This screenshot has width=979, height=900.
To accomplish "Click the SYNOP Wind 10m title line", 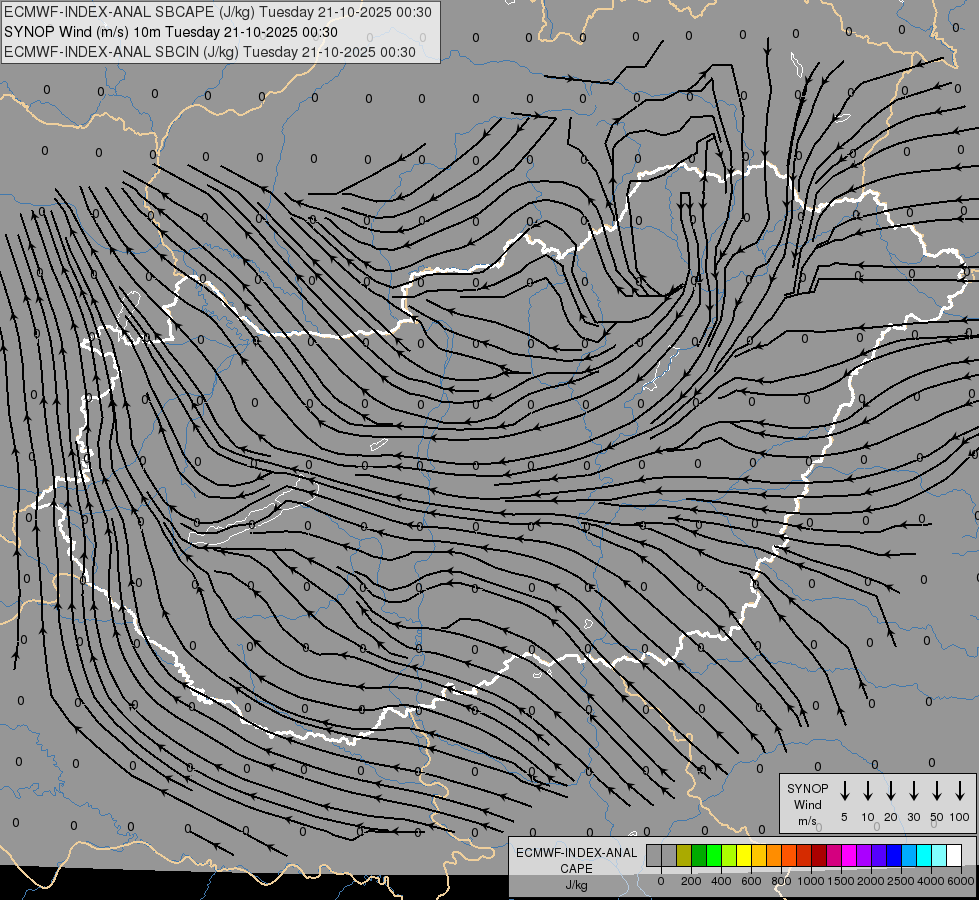I will point(171,32).
